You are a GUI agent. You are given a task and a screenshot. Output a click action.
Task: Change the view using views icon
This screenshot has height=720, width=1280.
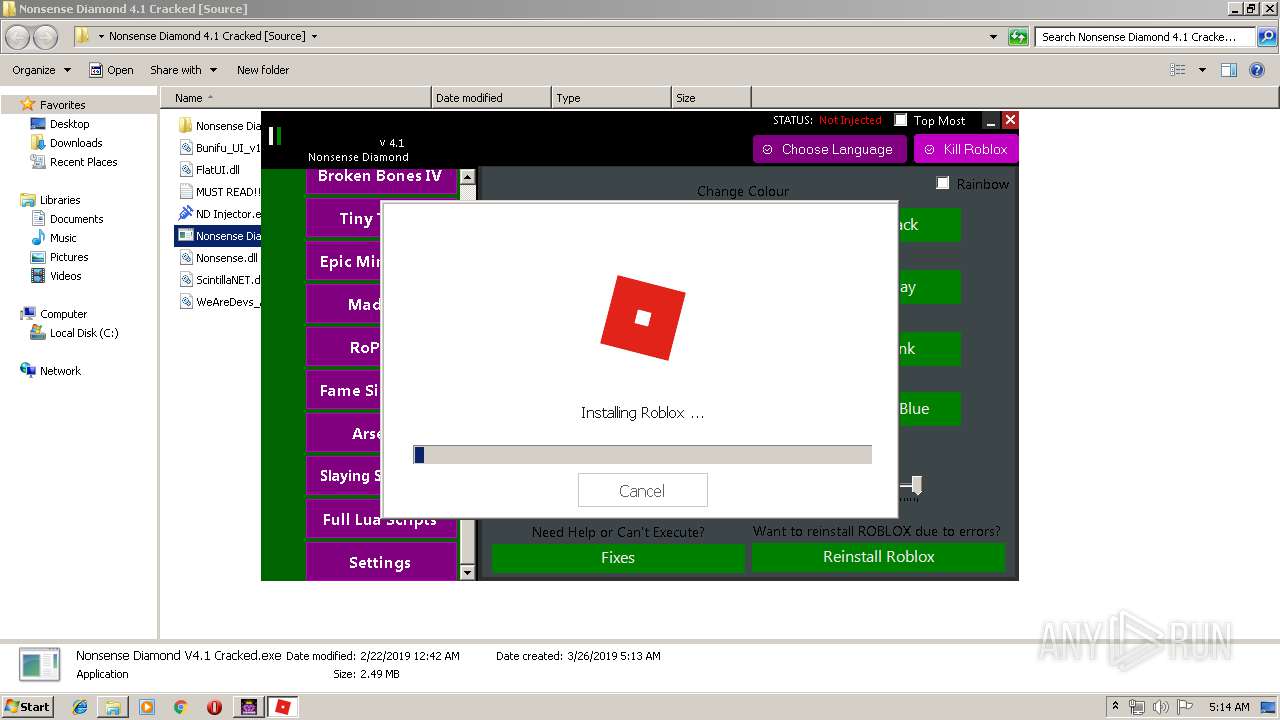point(1178,70)
